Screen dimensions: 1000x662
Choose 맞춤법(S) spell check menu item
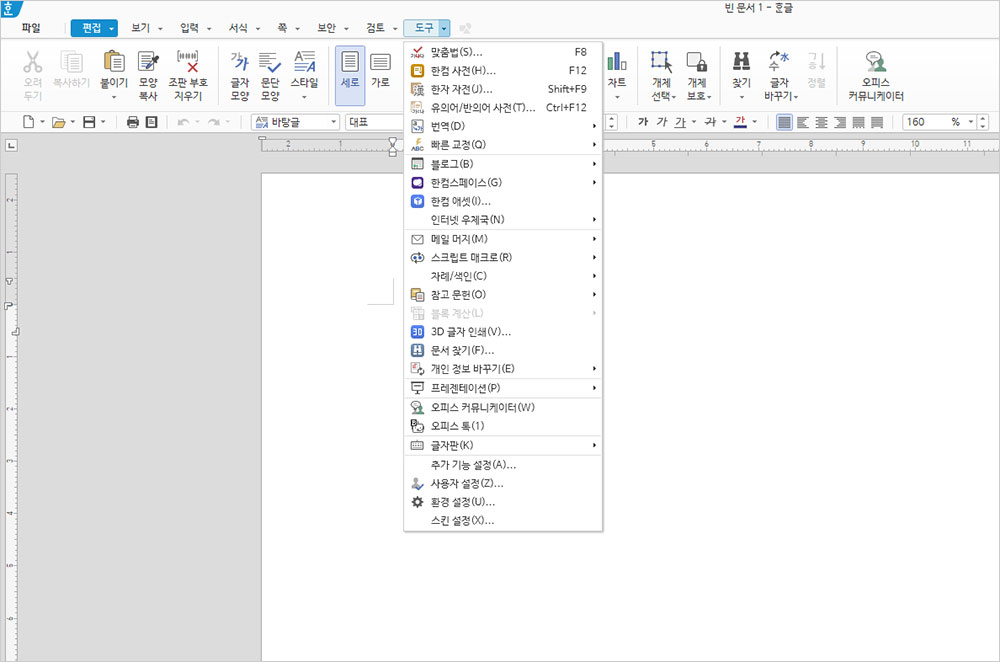(x=503, y=52)
